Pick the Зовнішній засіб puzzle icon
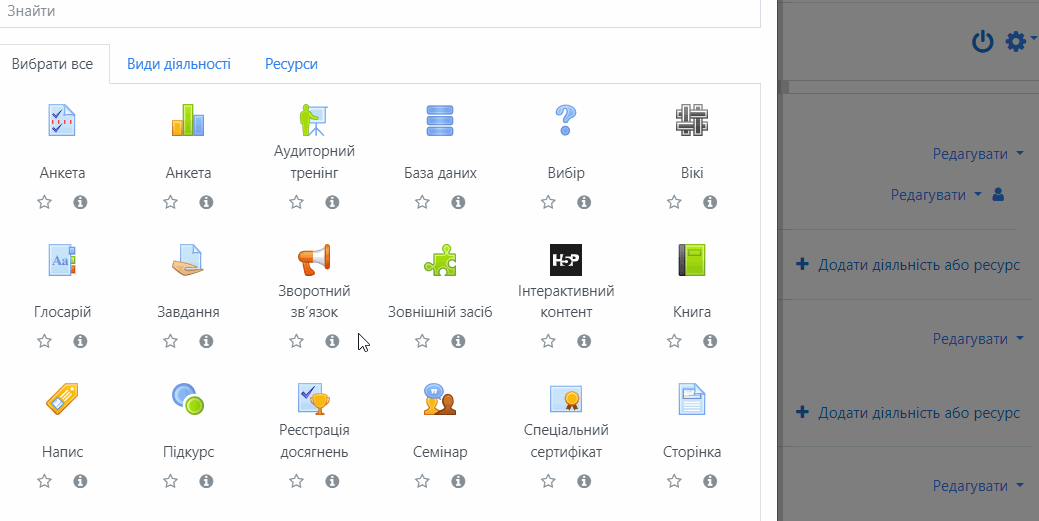This screenshot has height=521, width=1039. point(440,260)
